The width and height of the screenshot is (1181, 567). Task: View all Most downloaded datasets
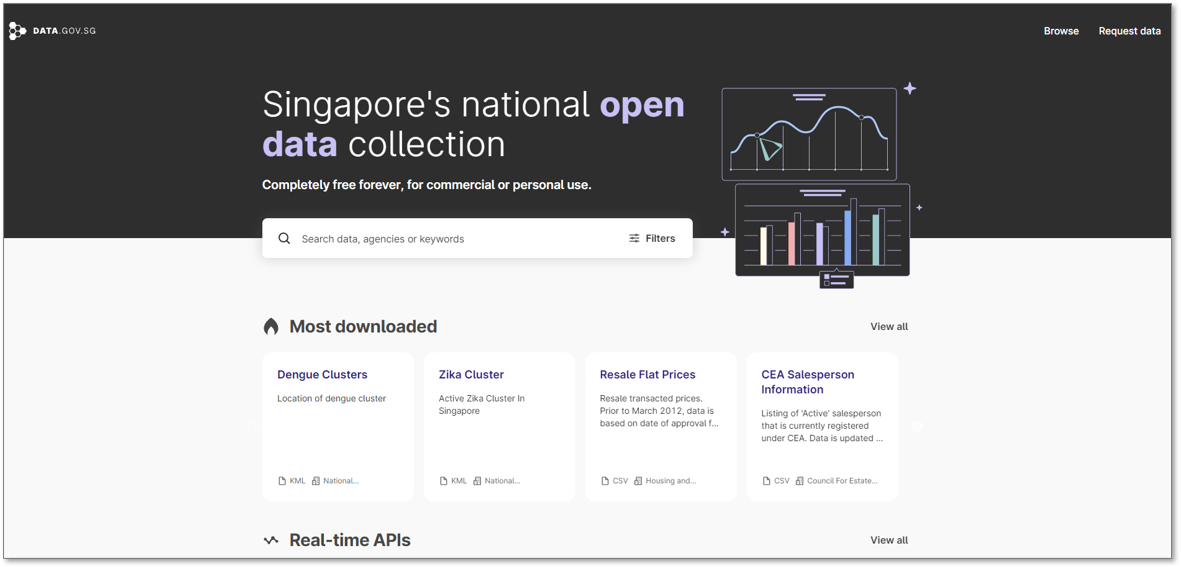click(x=889, y=326)
